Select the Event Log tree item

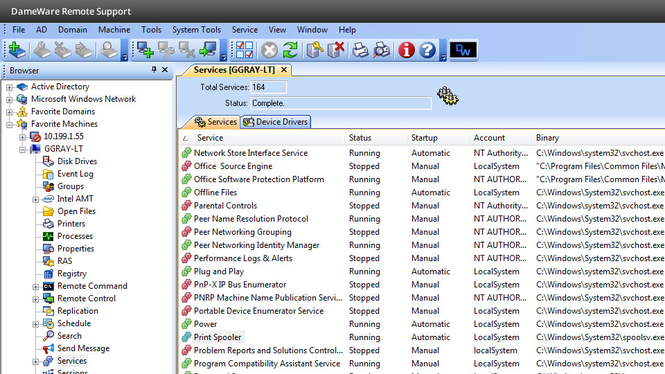[x=75, y=174]
